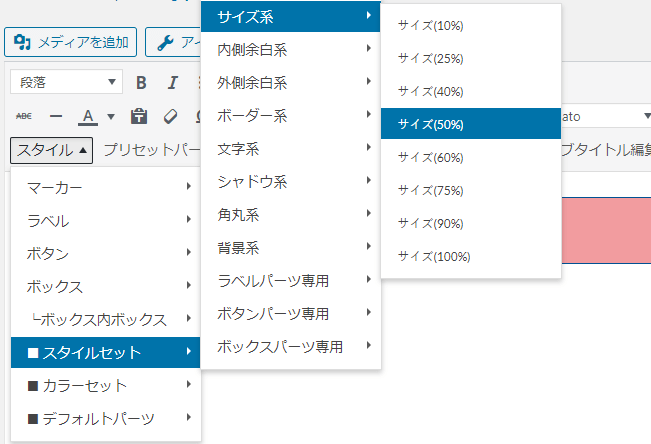
Task: Choose サイズ(50%) option
Action: click(471, 124)
